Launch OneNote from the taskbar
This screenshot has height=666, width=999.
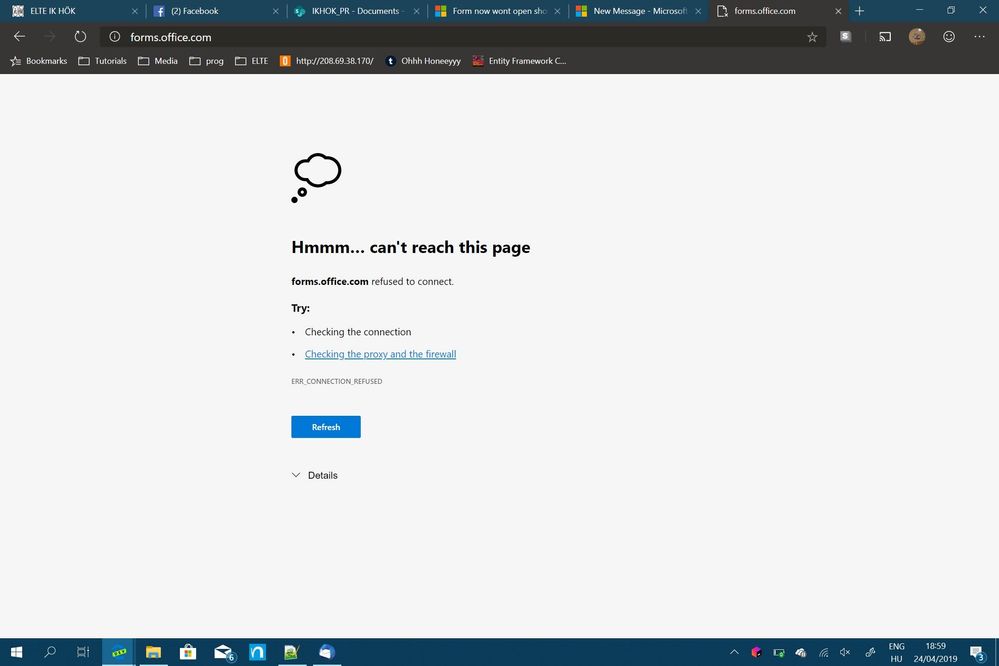tap(257, 652)
